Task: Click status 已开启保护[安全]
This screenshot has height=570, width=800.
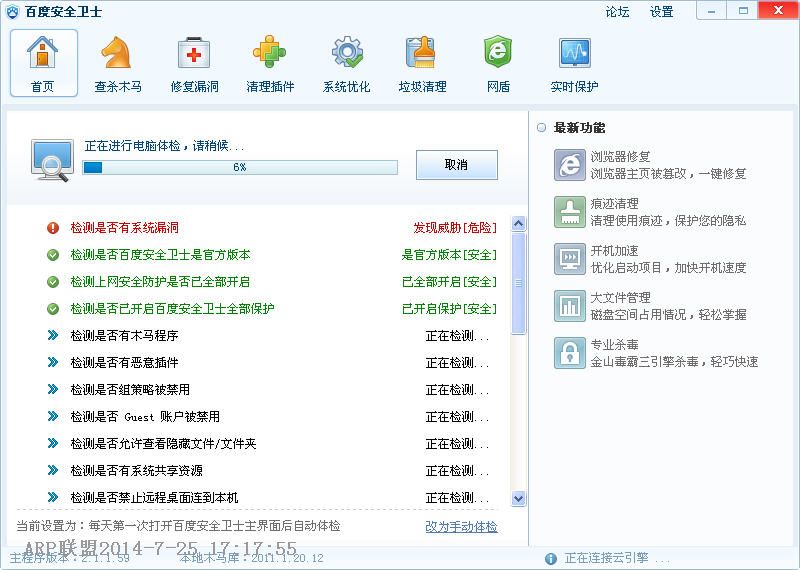Action: click(449, 309)
